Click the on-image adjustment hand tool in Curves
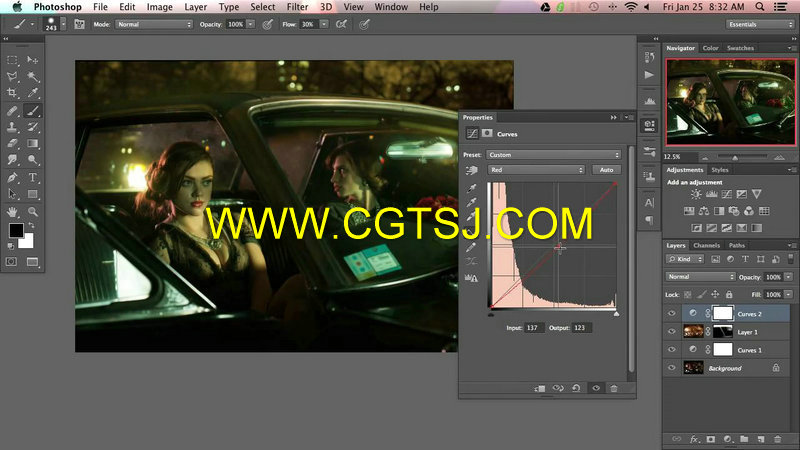This screenshot has width=800, height=450. (x=472, y=170)
